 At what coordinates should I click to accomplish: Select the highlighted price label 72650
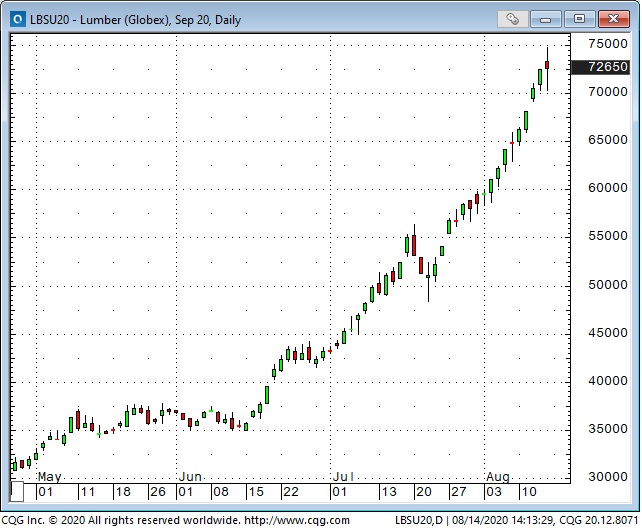600,67
